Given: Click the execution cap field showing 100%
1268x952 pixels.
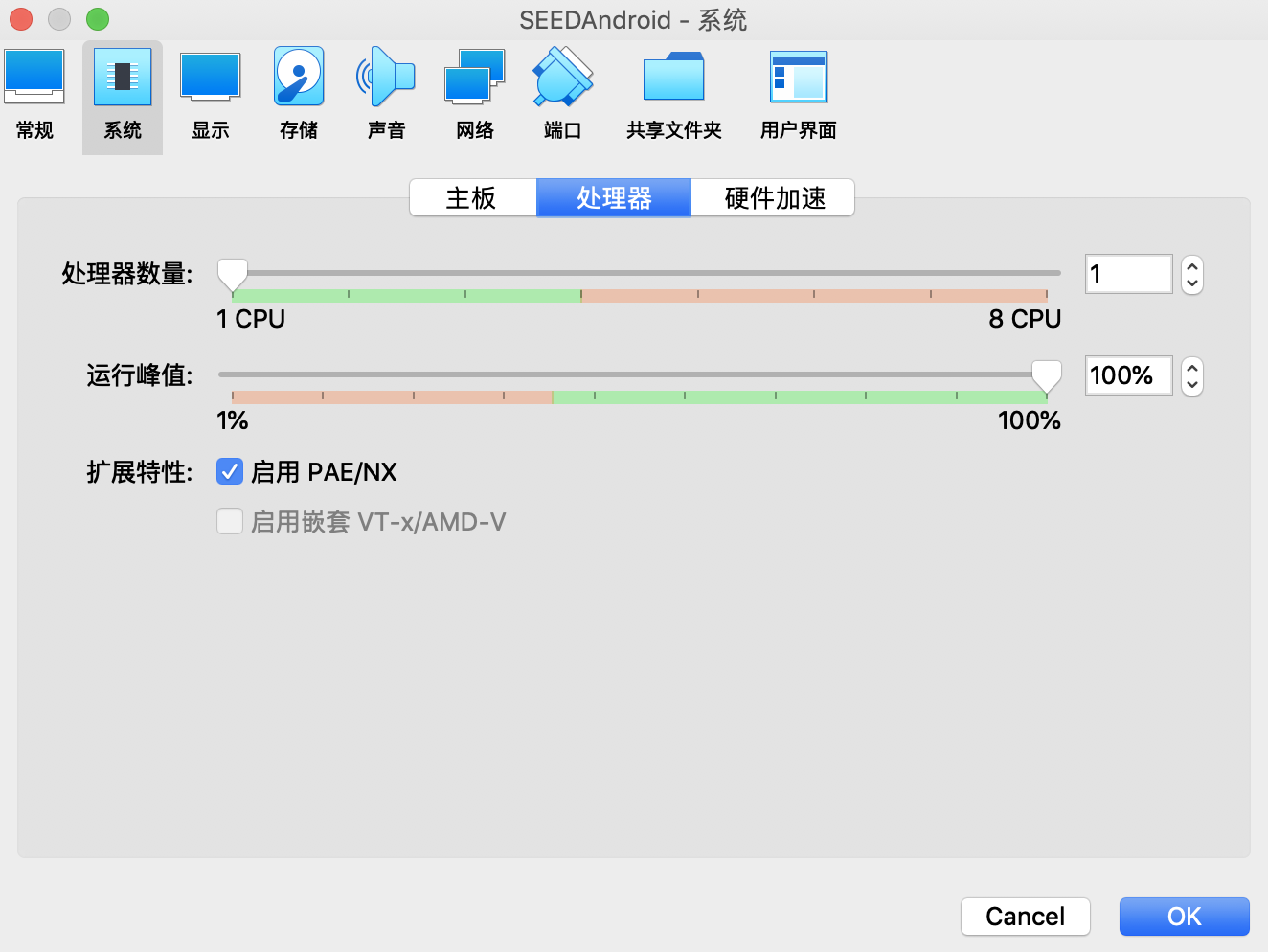Looking at the screenshot, I should (x=1128, y=375).
